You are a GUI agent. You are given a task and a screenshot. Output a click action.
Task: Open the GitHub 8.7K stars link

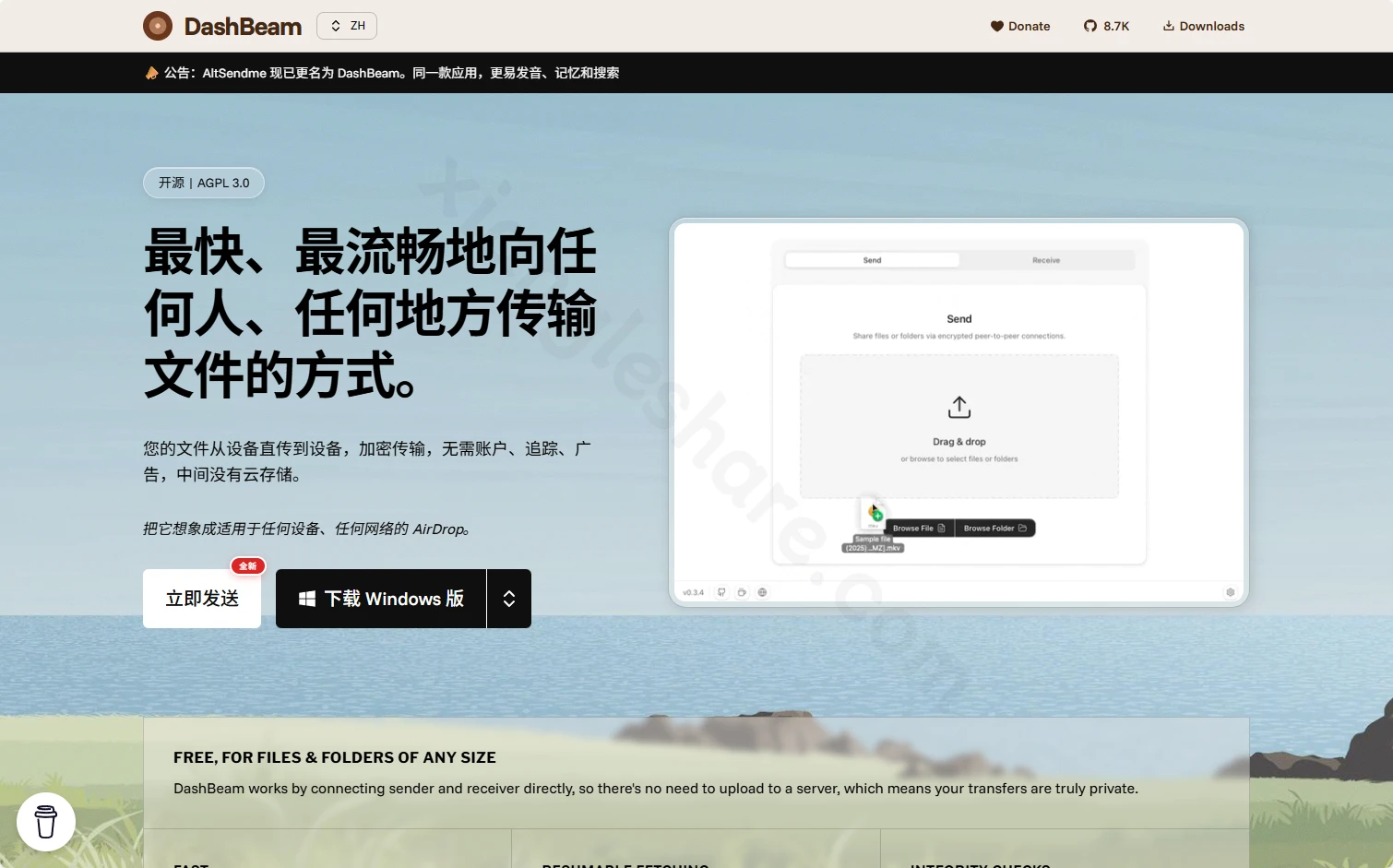pos(1106,26)
